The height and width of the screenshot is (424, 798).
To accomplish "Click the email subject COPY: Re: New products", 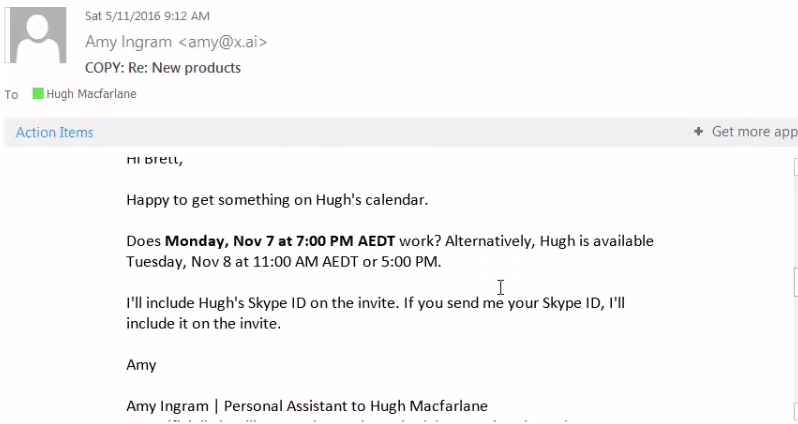I will click(x=163, y=68).
